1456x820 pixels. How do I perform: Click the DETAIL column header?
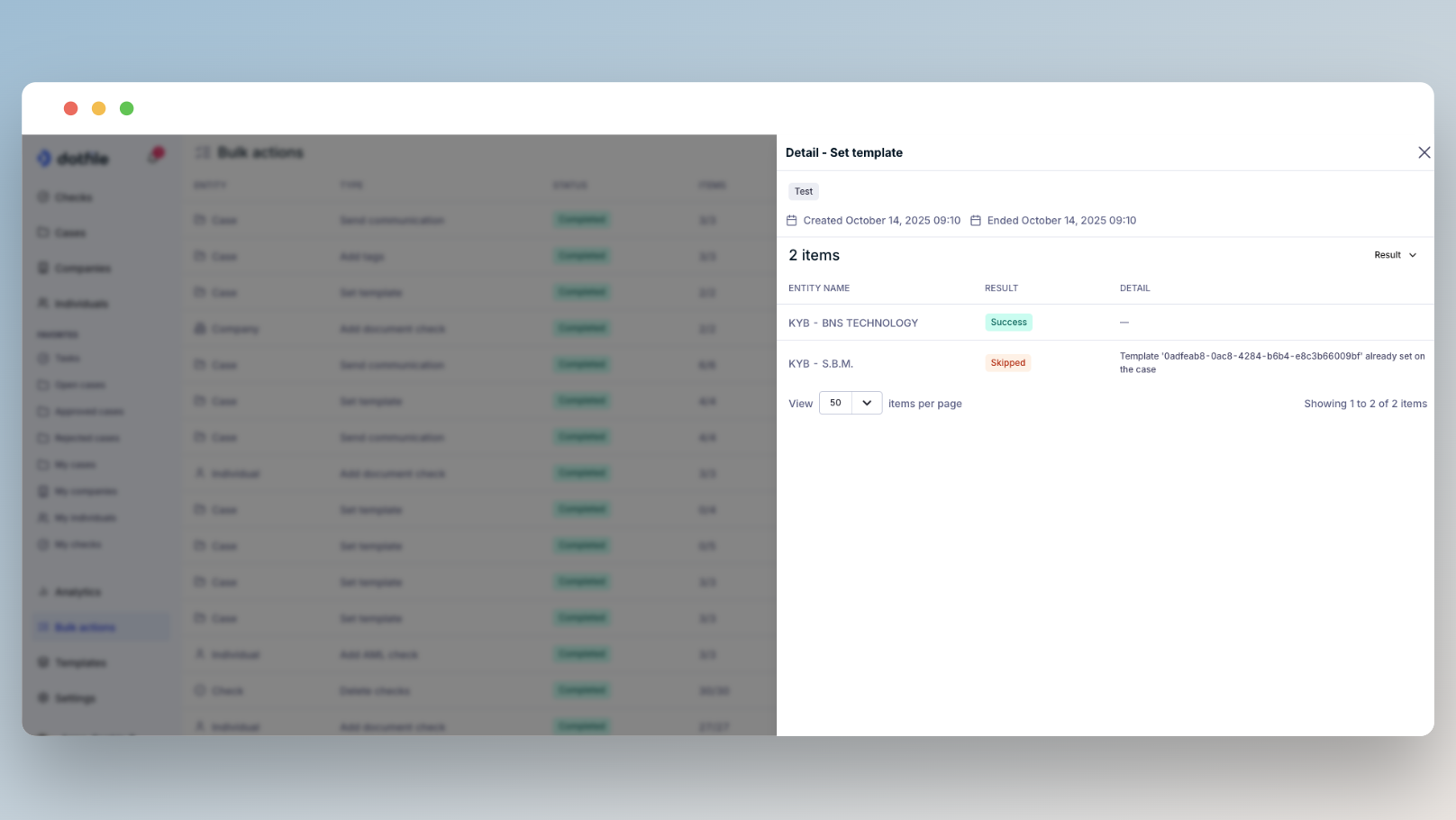coord(1134,288)
